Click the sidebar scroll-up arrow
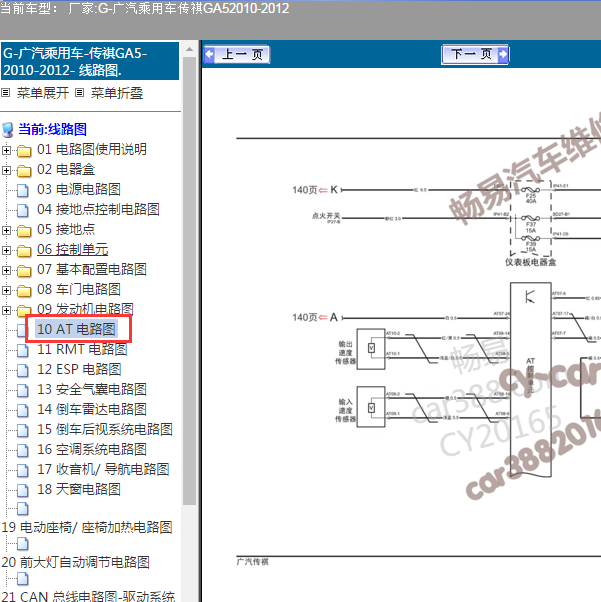This screenshot has height=602, width=601. click(x=189, y=49)
